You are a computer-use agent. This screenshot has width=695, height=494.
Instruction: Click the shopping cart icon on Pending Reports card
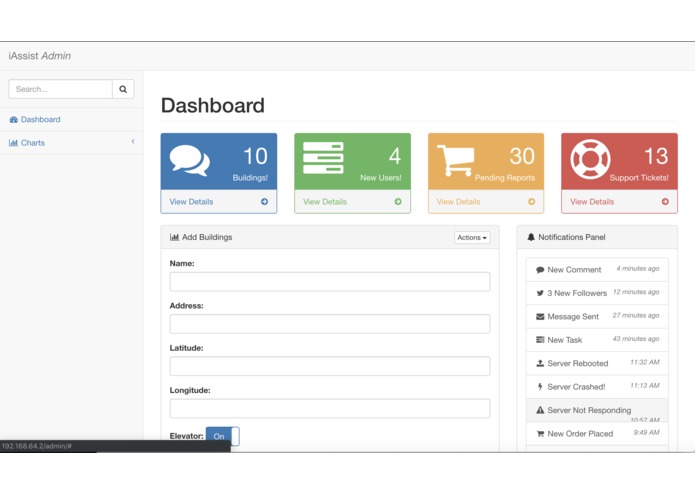point(456,160)
